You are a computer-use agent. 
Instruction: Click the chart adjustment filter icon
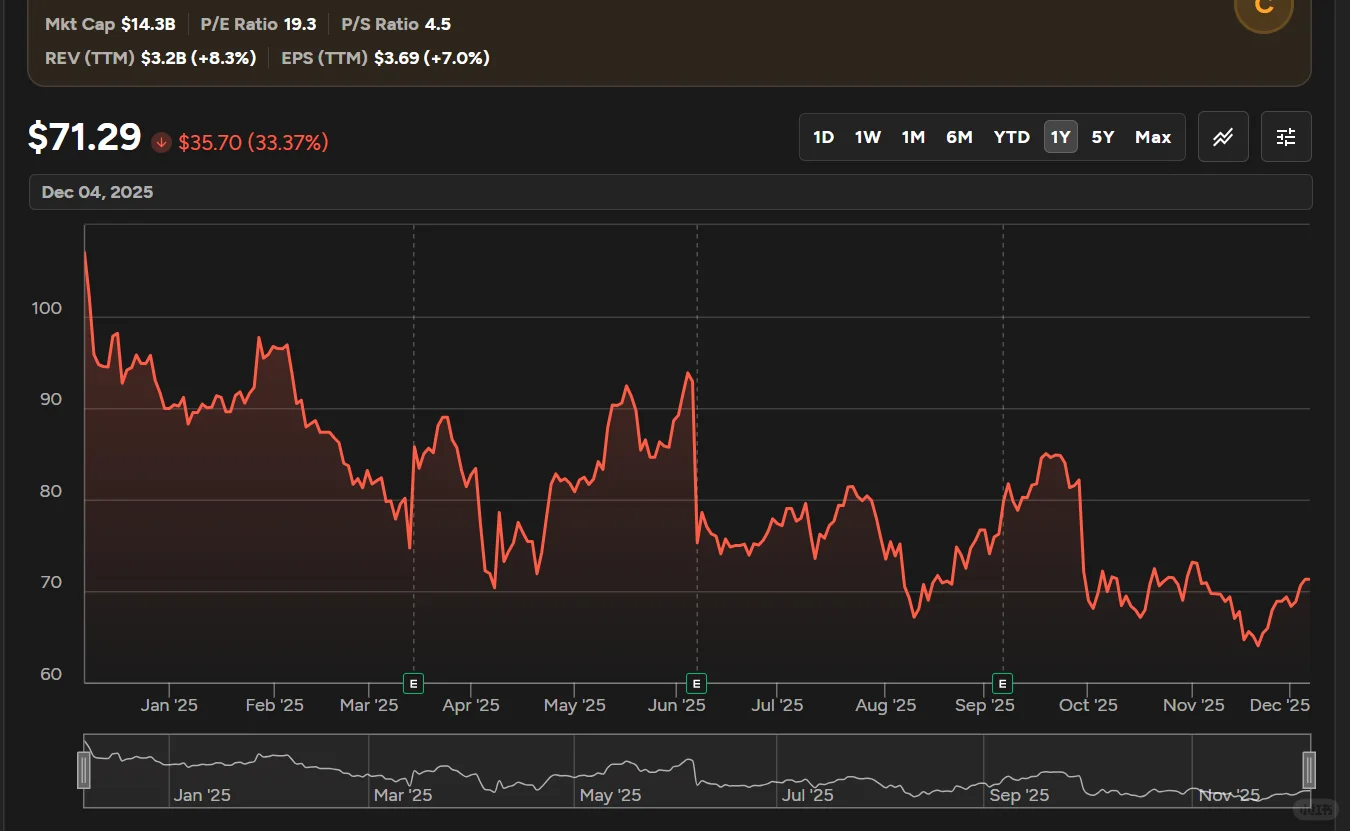[1285, 136]
